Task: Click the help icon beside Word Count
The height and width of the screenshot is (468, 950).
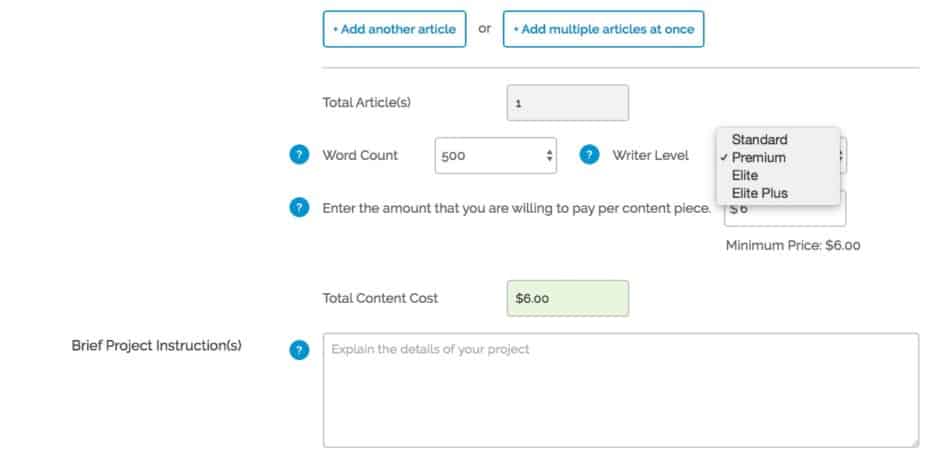Action: [299, 155]
